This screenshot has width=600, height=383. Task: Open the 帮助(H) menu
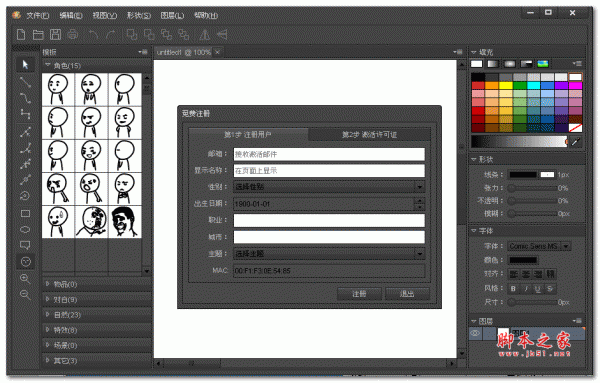point(206,15)
